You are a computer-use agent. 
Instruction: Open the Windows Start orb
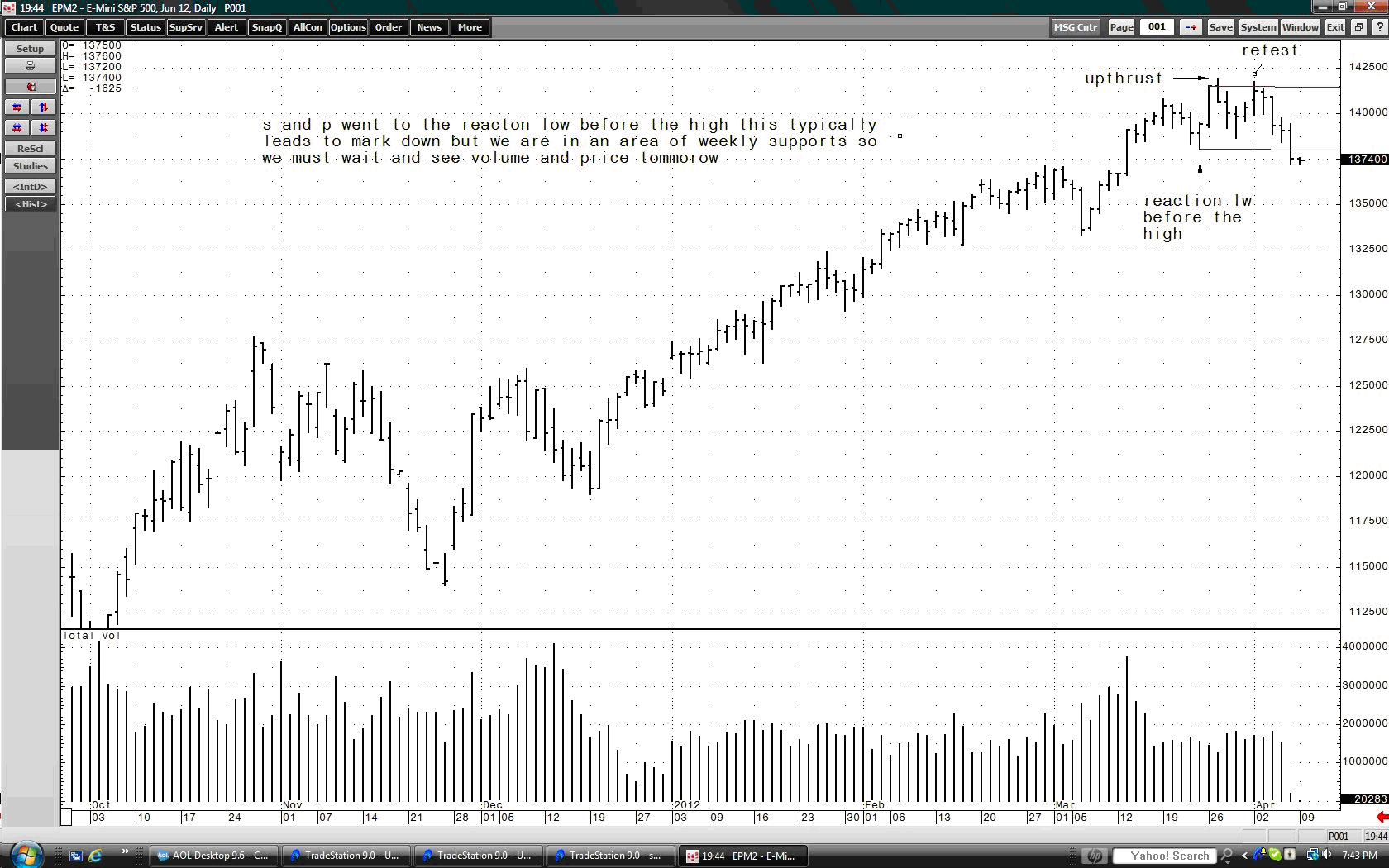pyautogui.click(x=26, y=855)
